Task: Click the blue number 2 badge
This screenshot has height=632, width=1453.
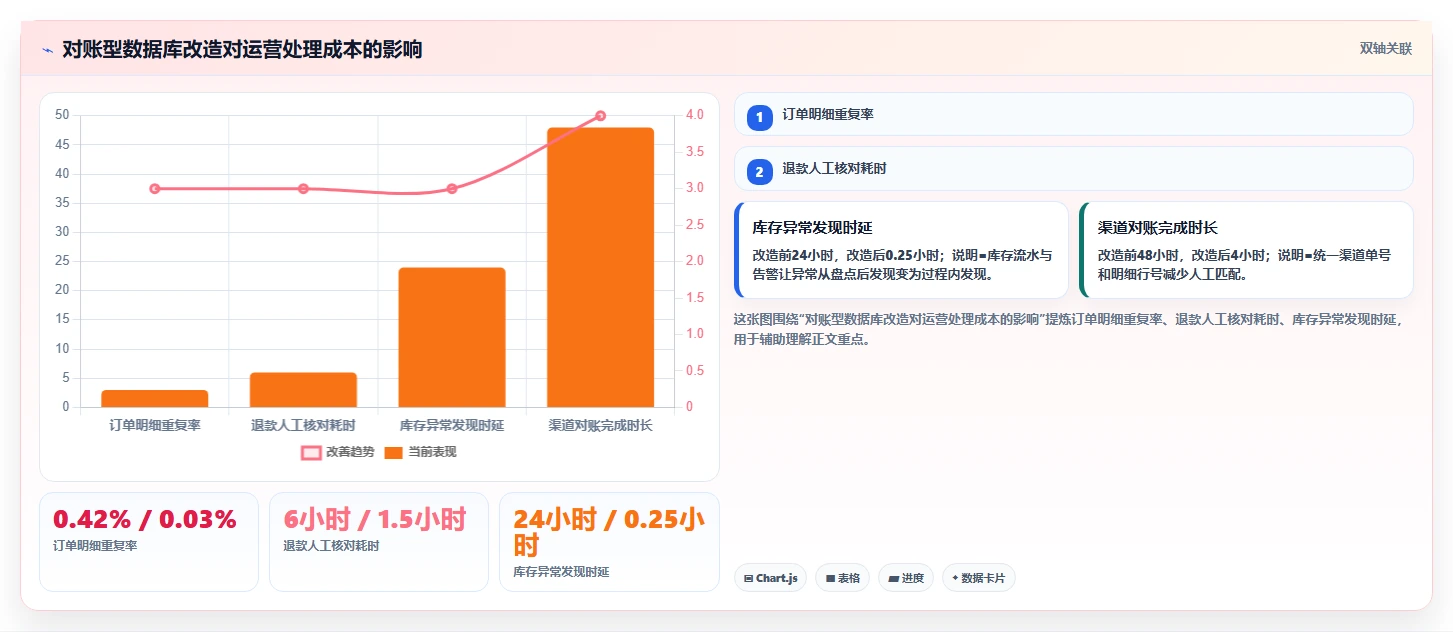Action: [x=759, y=172]
